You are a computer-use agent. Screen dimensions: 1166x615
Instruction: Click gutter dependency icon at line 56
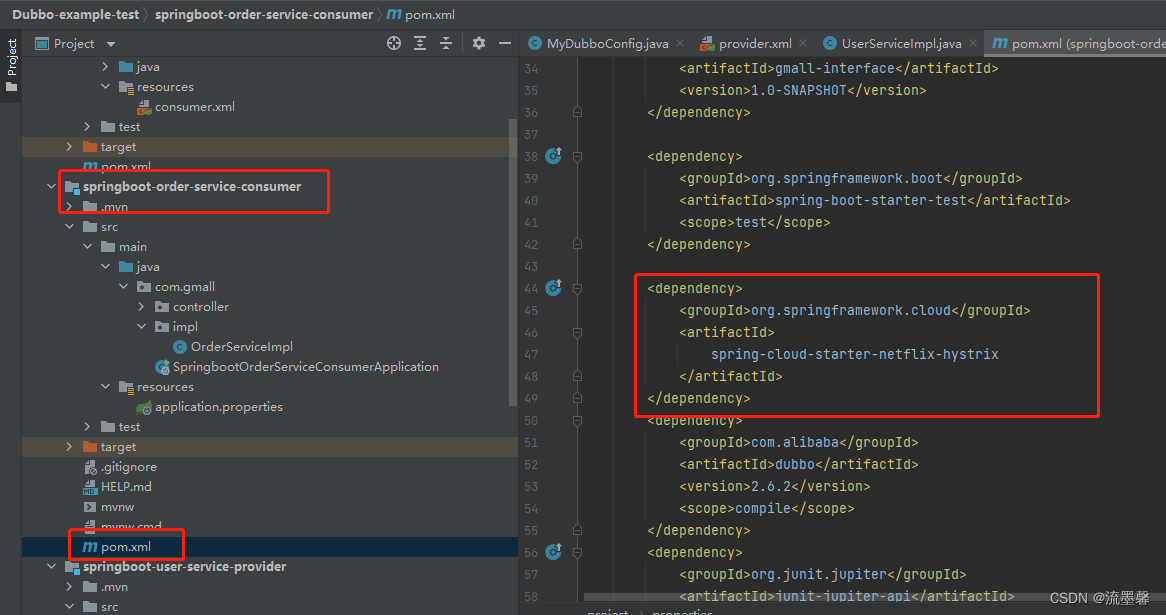[554, 552]
